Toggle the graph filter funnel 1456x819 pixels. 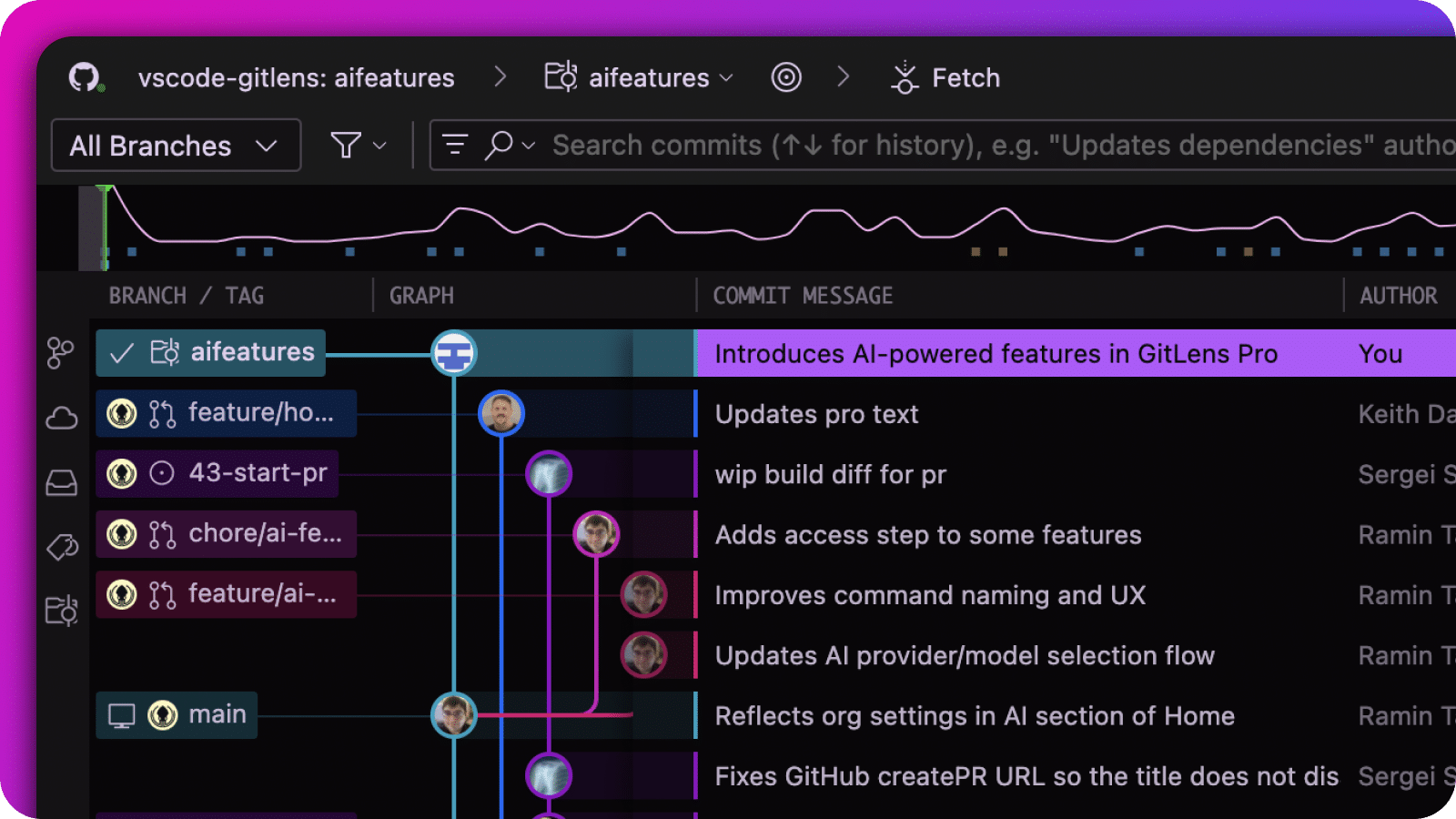click(x=344, y=145)
